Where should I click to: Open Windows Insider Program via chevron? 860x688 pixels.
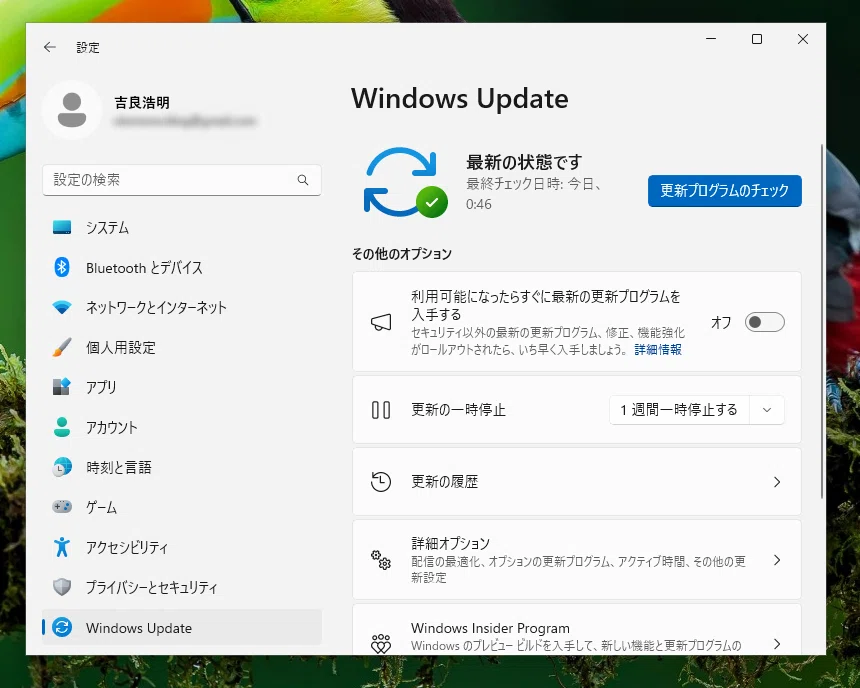pyautogui.click(x=777, y=644)
